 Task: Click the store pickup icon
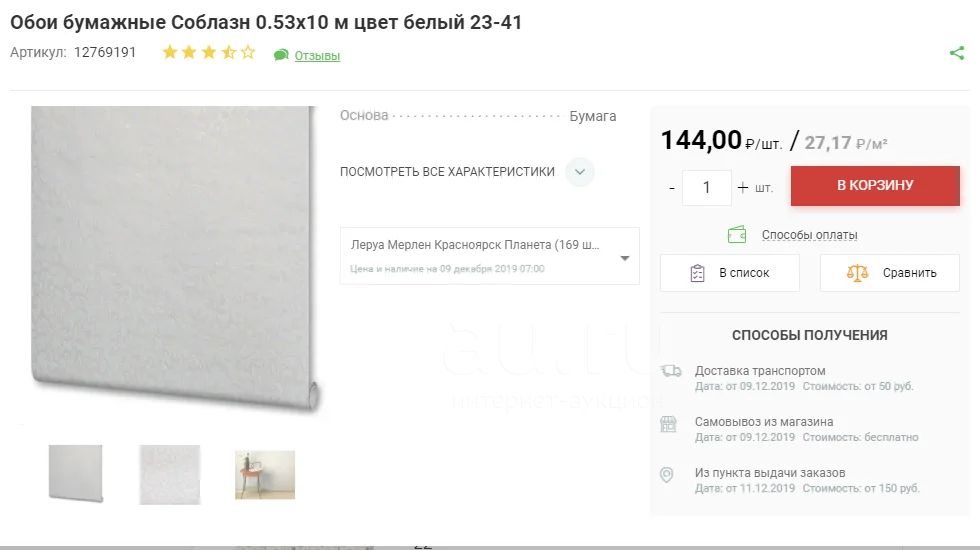668,424
